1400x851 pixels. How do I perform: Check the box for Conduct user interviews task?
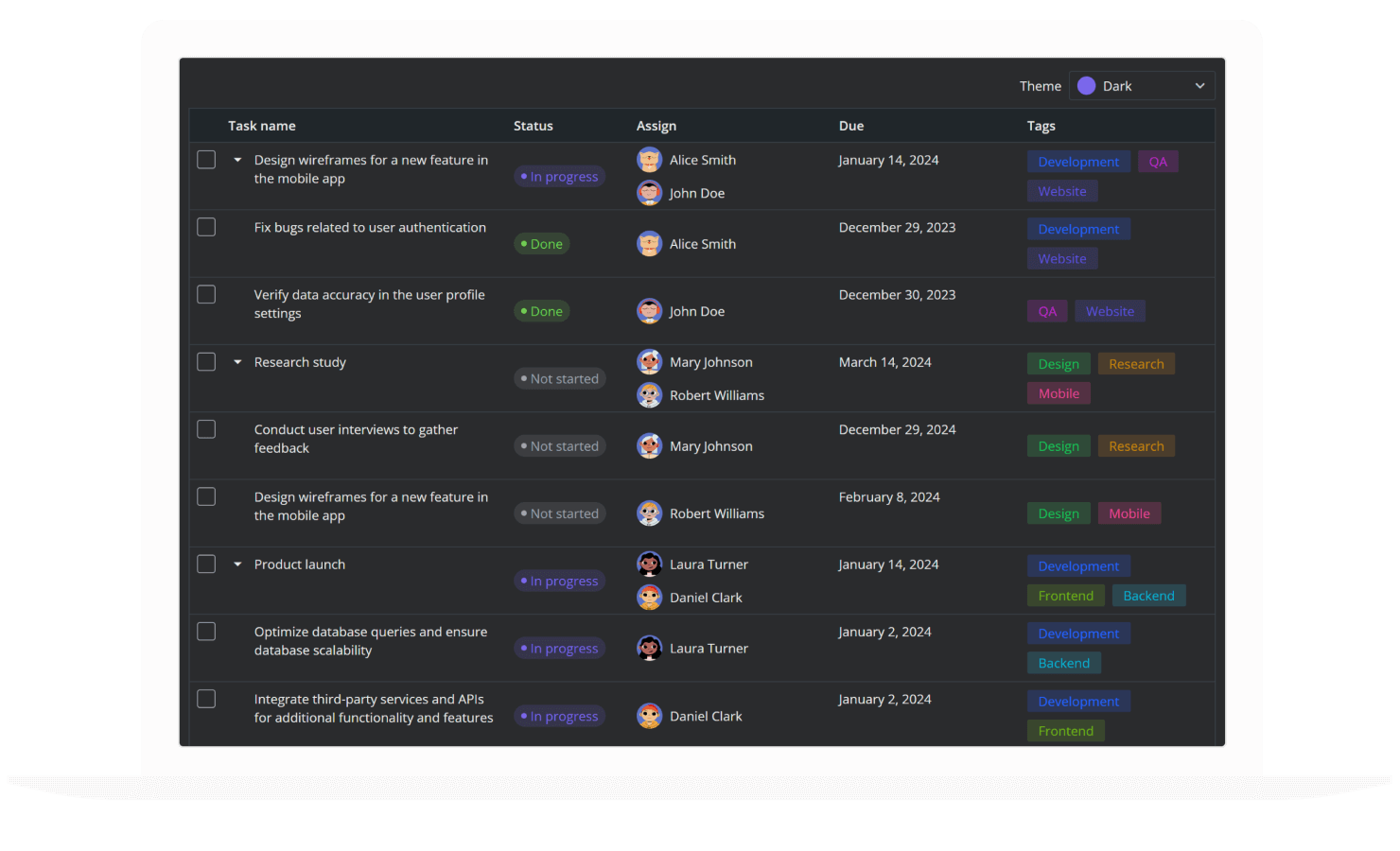206,429
